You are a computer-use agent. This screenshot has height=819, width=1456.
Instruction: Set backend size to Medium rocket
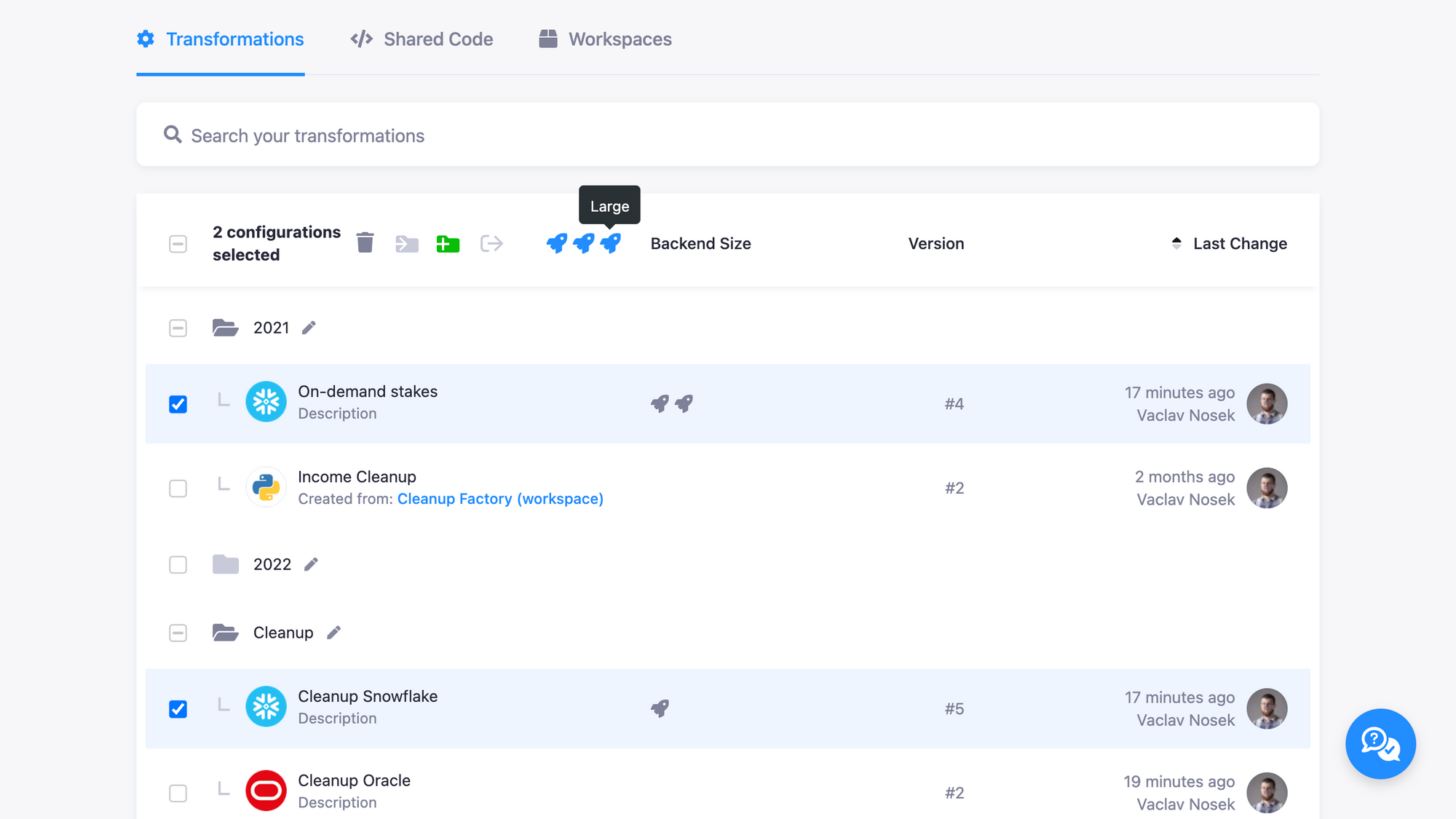point(583,243)
